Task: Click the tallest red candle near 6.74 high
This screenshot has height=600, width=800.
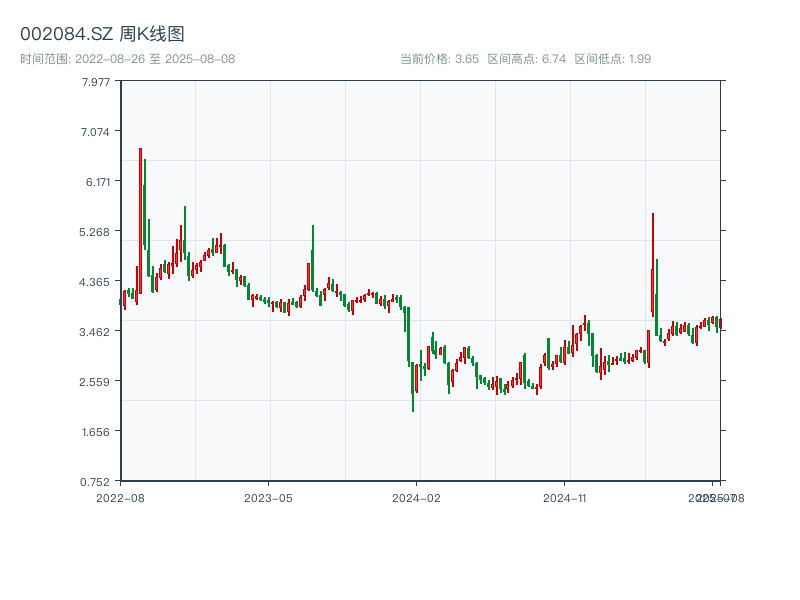Action: tap(140, 220)
